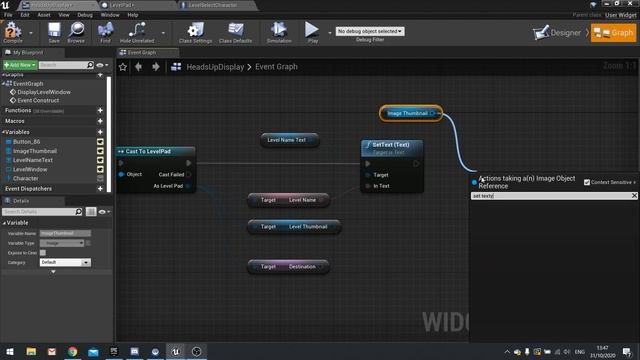640x360 pixels.
Task: Toggle visibility of LevelWindow variable
Action: coord(100,169)
